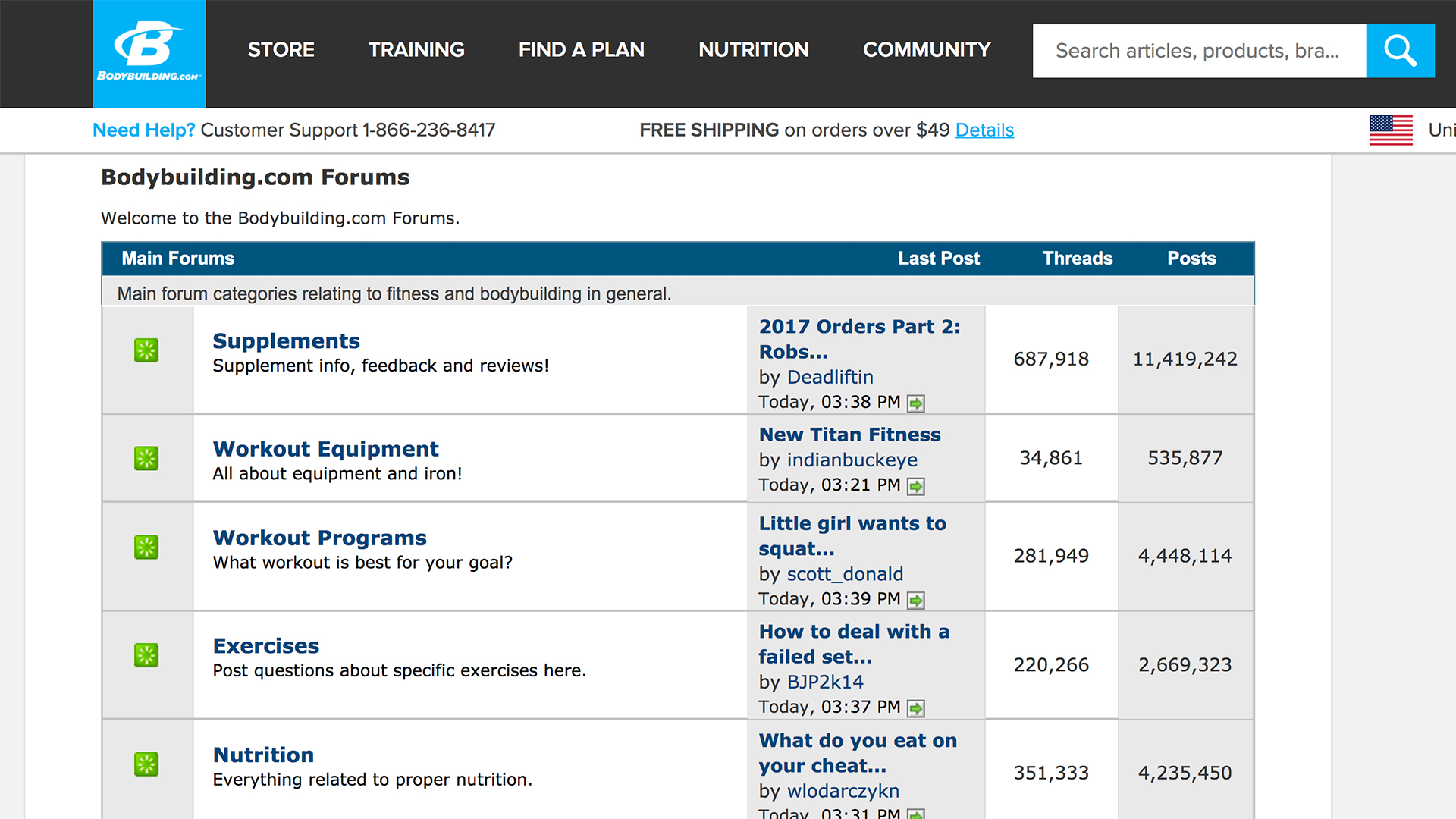Open the Workout Programs forum

coord(319,538)
